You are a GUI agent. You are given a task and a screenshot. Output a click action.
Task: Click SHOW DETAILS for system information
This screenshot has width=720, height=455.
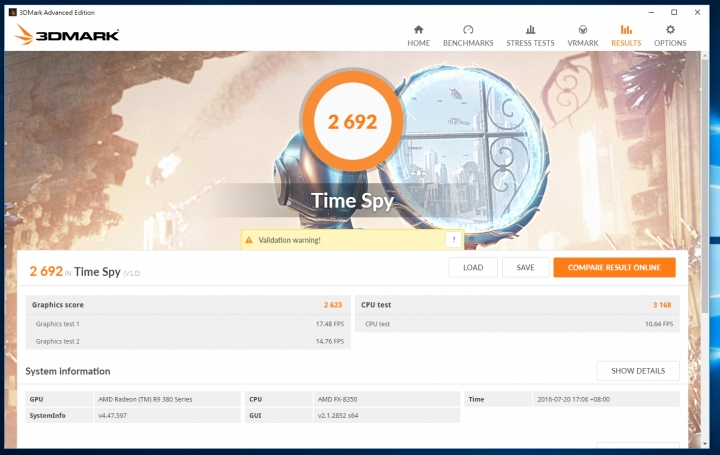point(638,371)
